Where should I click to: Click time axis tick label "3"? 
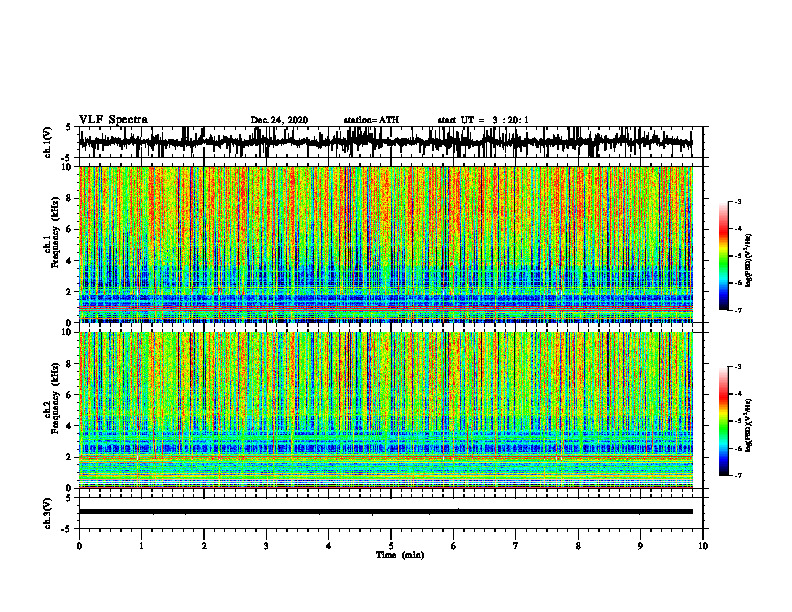(x=266, y=546)
